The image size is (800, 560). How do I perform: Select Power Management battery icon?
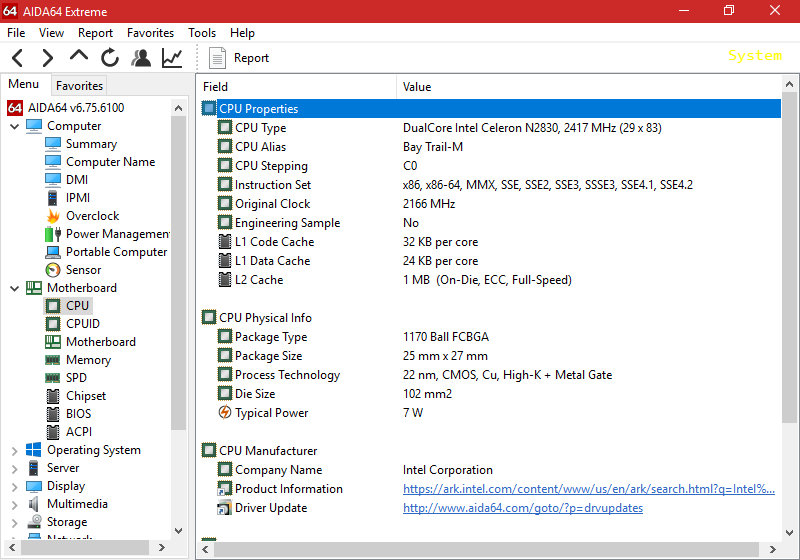tap(53, 234)
